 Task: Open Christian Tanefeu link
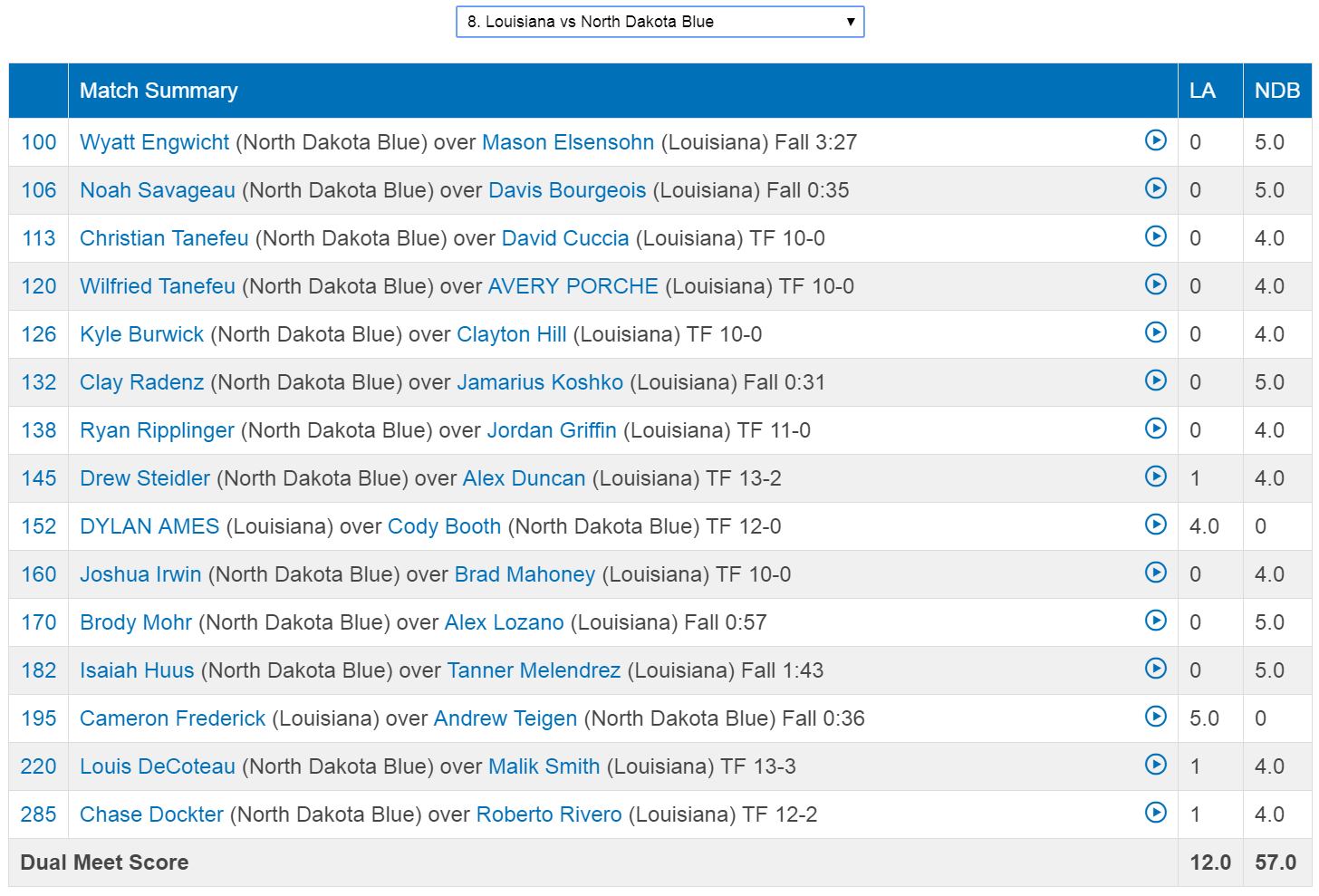click(164, 238)
